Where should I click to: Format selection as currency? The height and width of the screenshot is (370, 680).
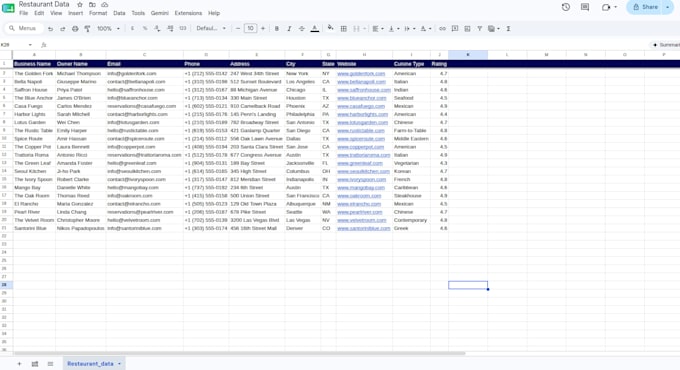(132, 29)
